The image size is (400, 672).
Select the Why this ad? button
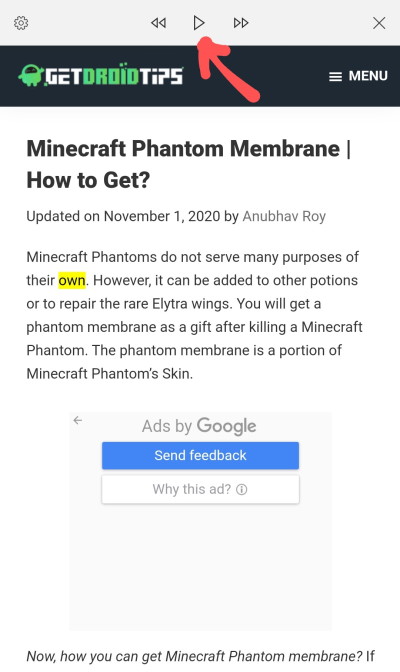pos(200,489)
